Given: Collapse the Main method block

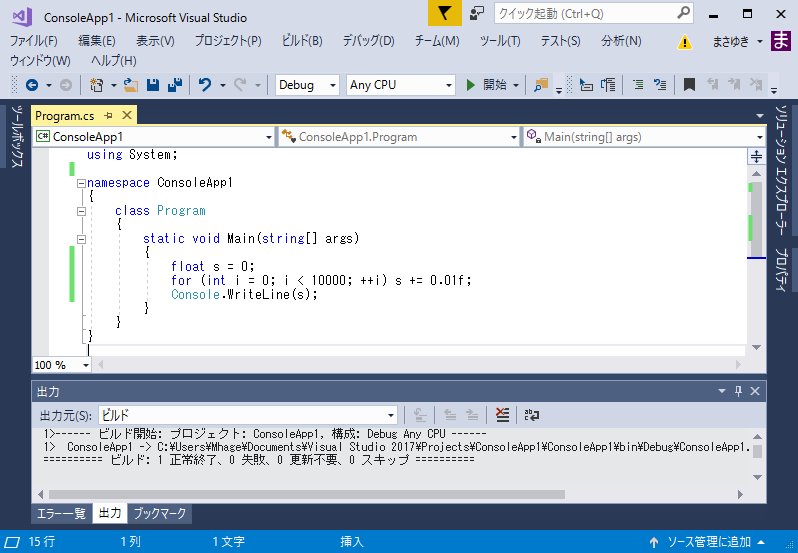Looking at the screenshot, I should 81,239.
